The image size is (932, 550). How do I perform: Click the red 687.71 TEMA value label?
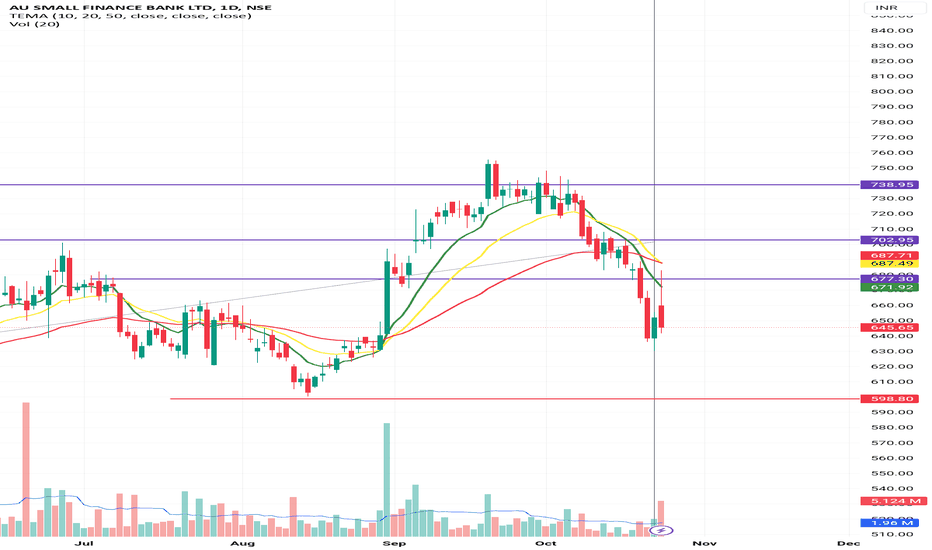point(890,256)
